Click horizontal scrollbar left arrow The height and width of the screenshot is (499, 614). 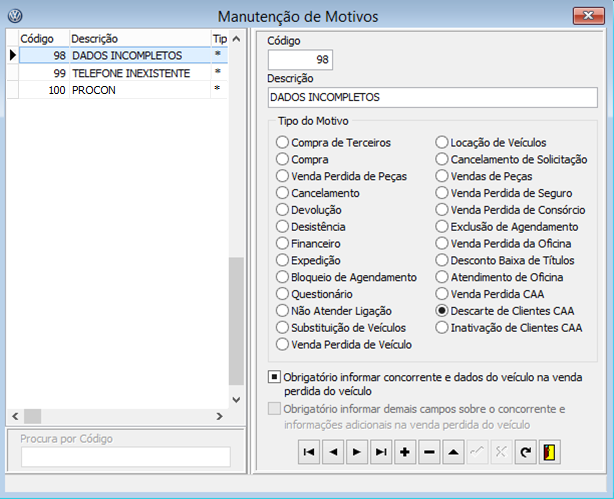pyautogui.click(x=15, y=416)
